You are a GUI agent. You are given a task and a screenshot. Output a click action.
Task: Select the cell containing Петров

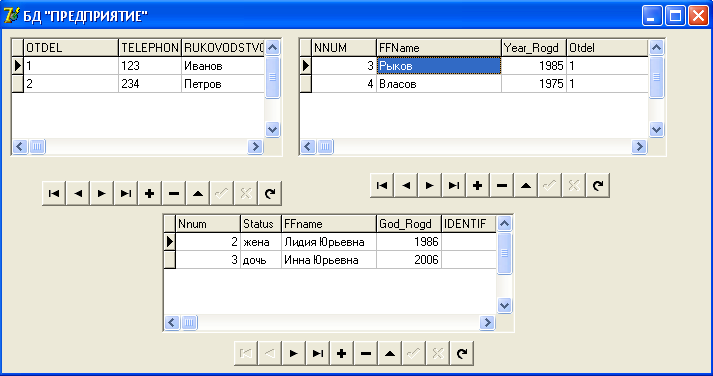point(223,84)
